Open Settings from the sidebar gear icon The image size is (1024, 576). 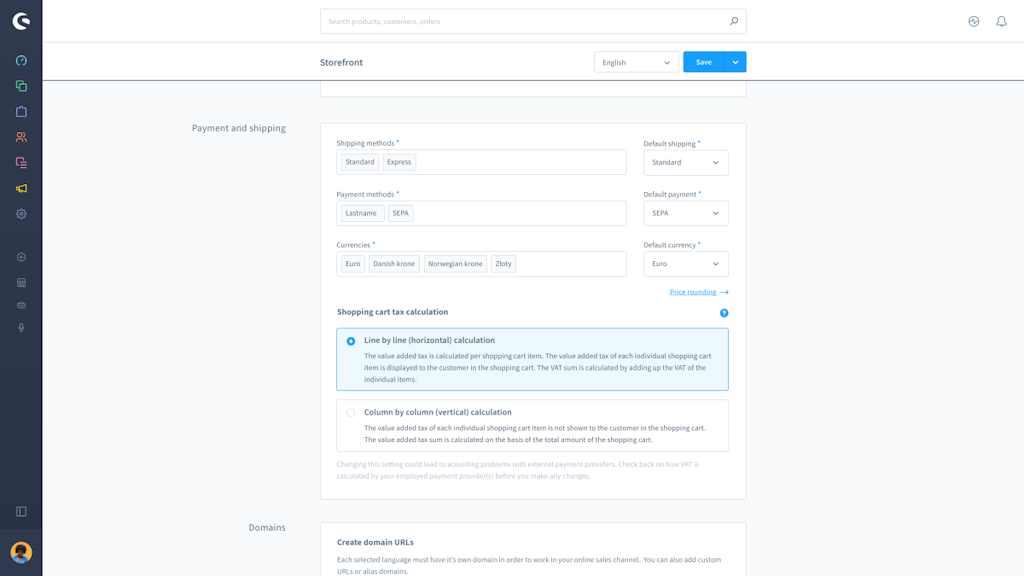coord(21,213)
